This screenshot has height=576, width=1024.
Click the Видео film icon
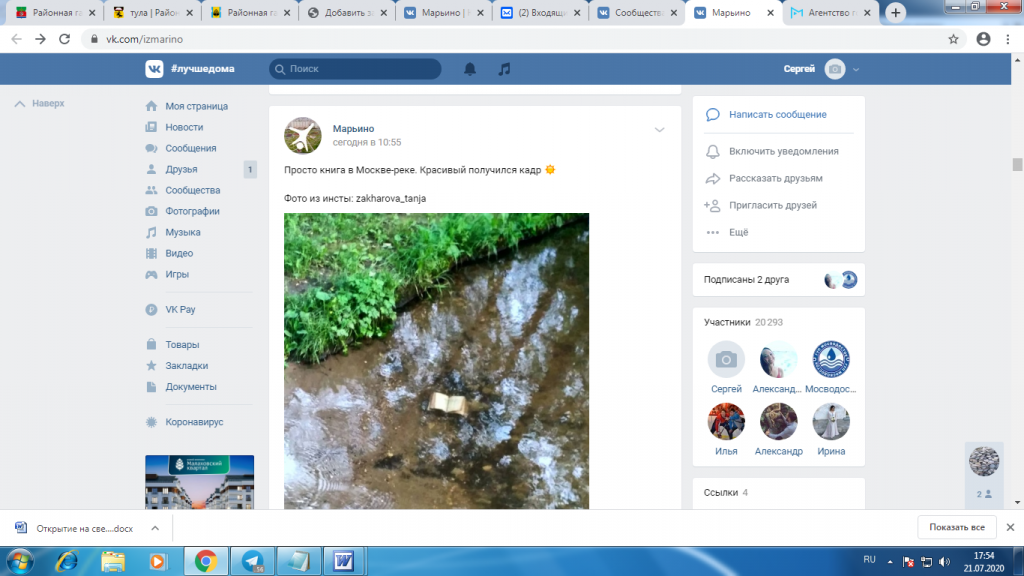click(x=152, y=253)
